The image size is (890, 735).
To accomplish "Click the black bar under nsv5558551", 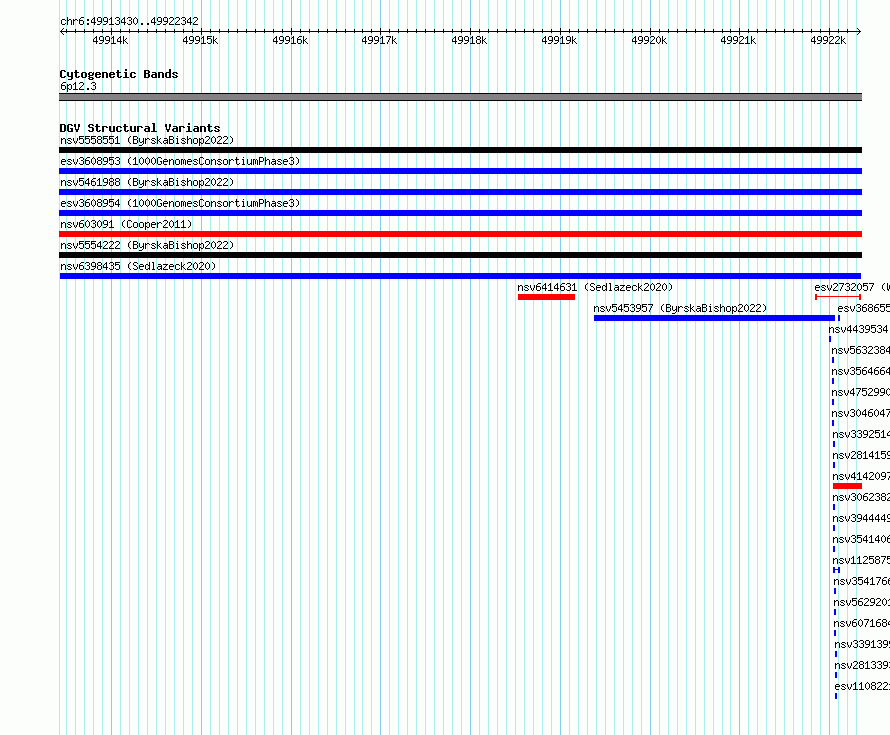I will [x=460, y=150].
